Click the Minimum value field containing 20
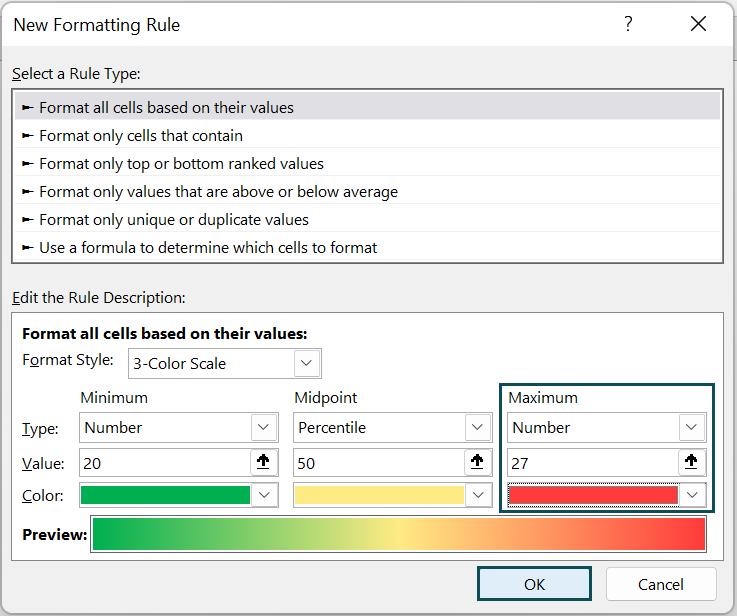This screenshot has width=737, height=616. point(165,463)
